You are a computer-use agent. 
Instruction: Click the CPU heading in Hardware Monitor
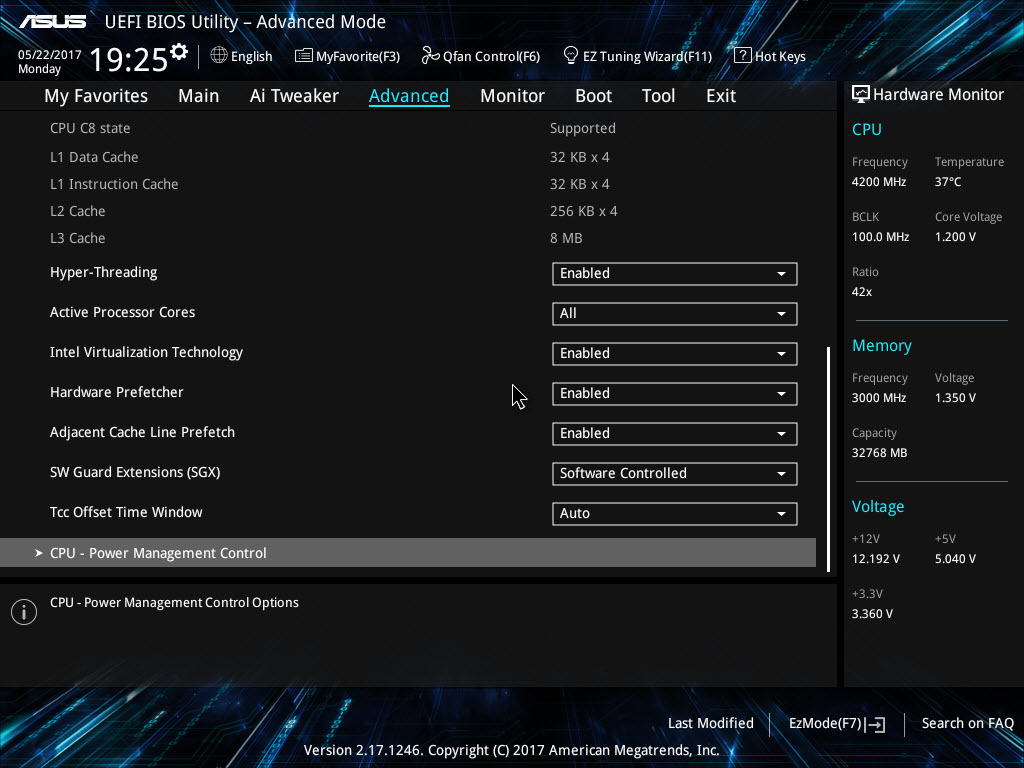pos(867,129)
